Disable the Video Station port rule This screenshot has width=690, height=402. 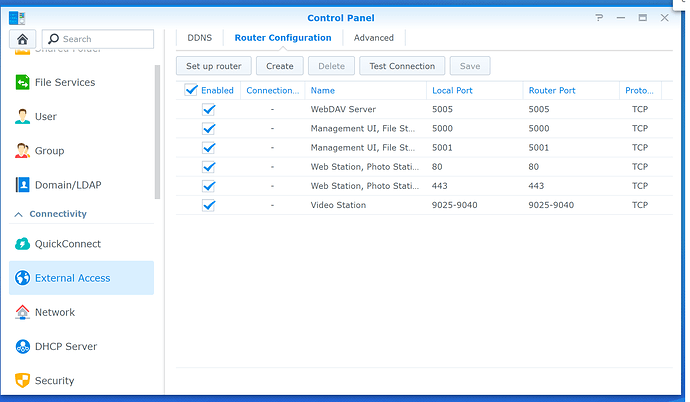coord(208,205)
